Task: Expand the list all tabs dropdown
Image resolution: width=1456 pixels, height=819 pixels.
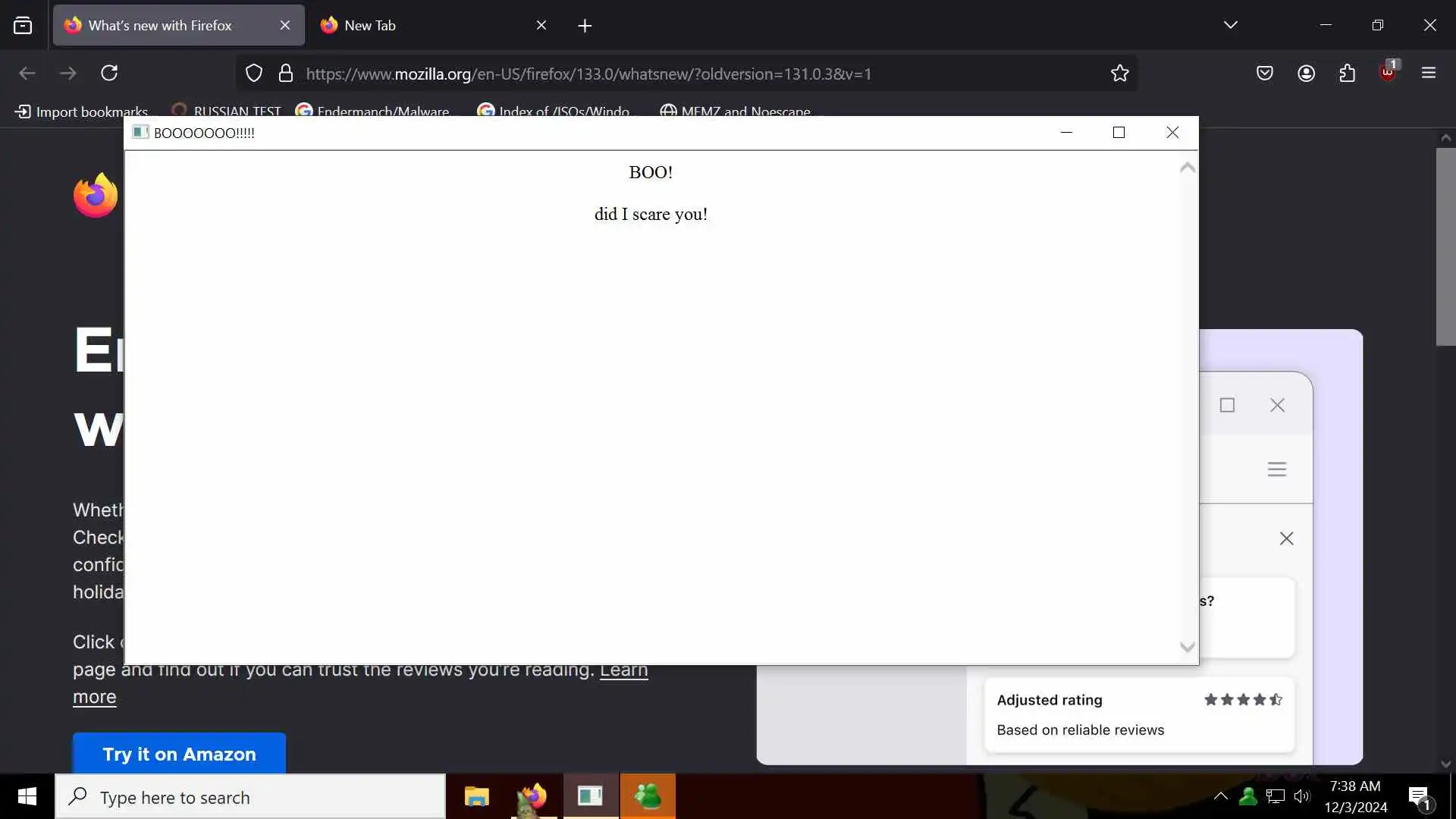Action: point(1230,25)
